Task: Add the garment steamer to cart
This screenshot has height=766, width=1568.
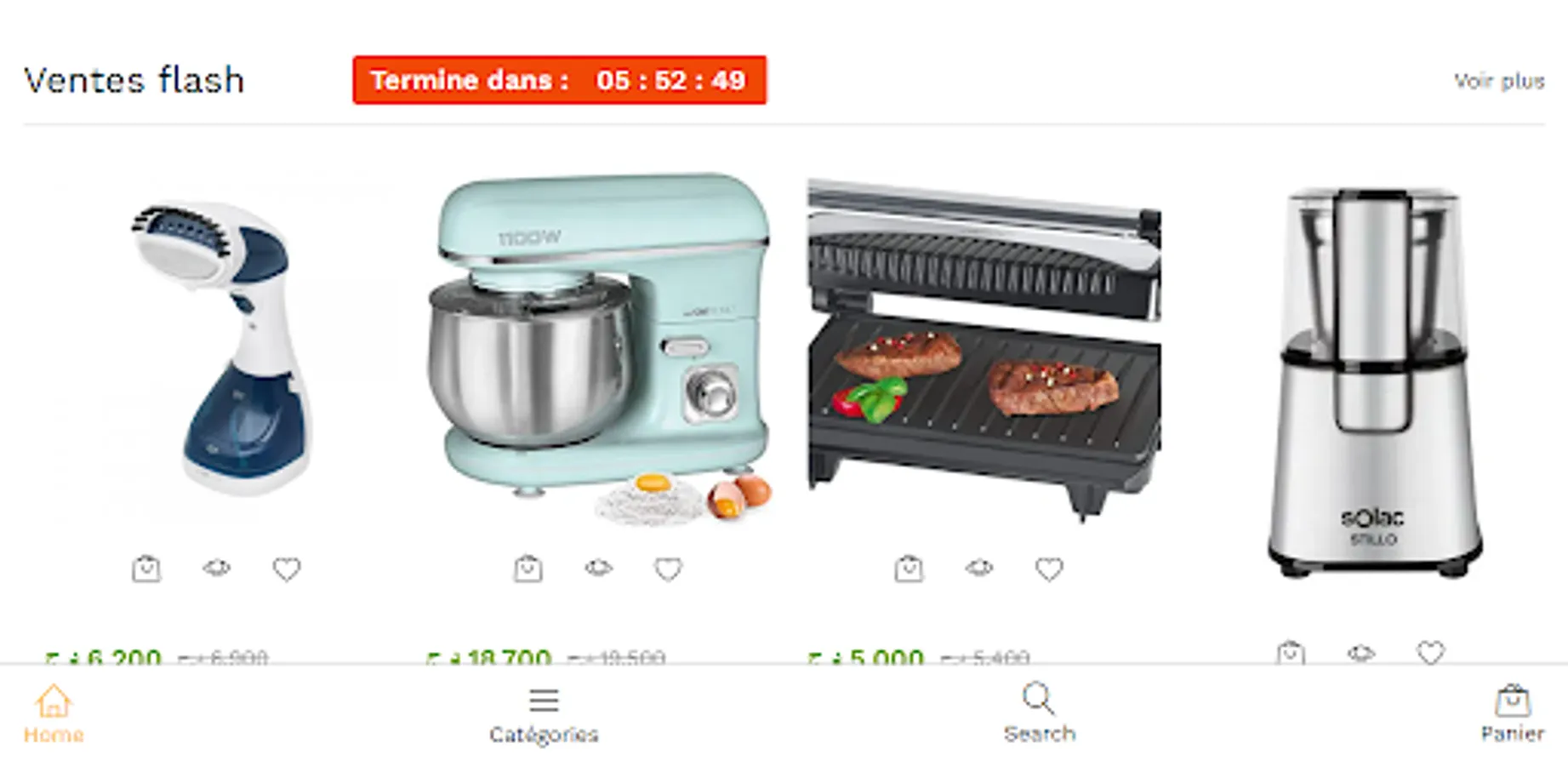Action: [x=146, y=568]
